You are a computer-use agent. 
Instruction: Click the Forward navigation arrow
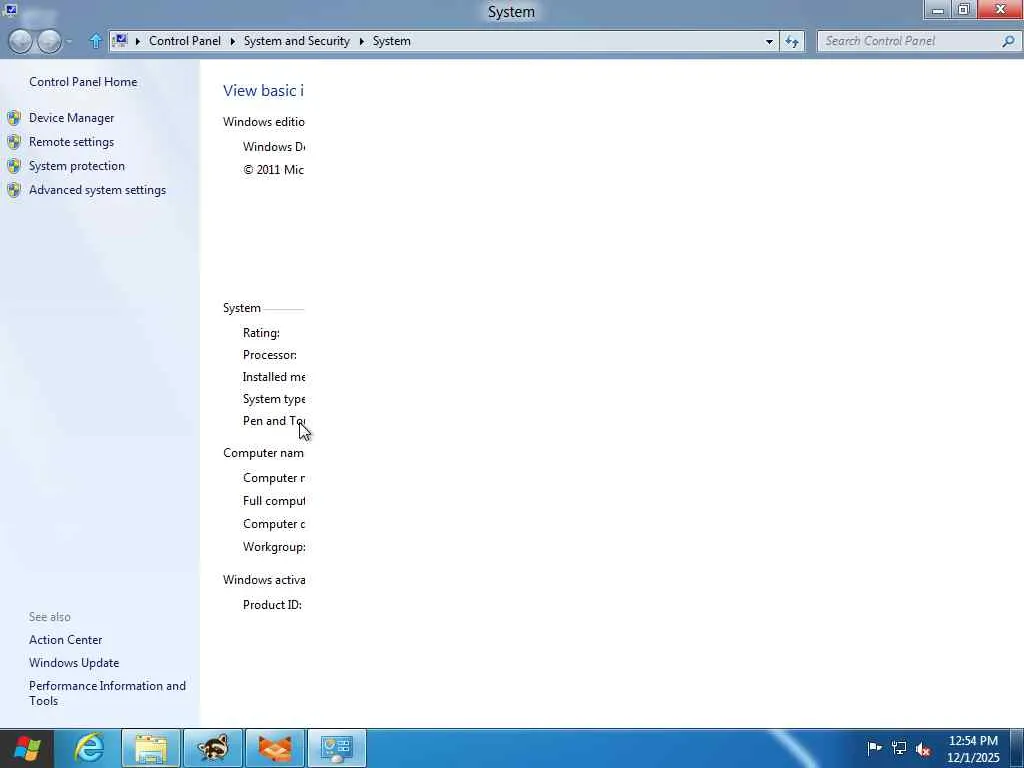click(x=50, y=41)
